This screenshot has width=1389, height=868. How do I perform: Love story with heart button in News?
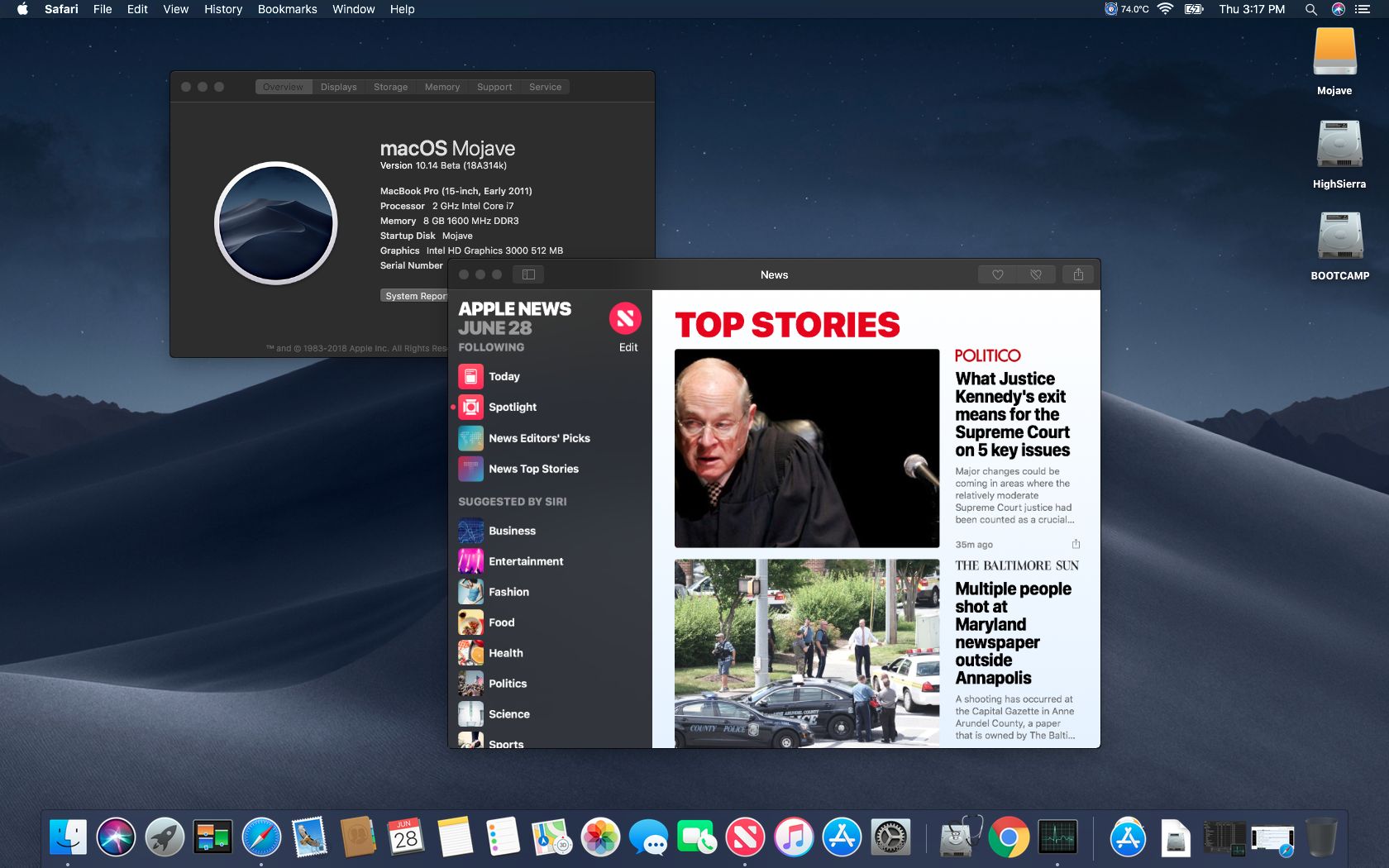tap(997, 274)
